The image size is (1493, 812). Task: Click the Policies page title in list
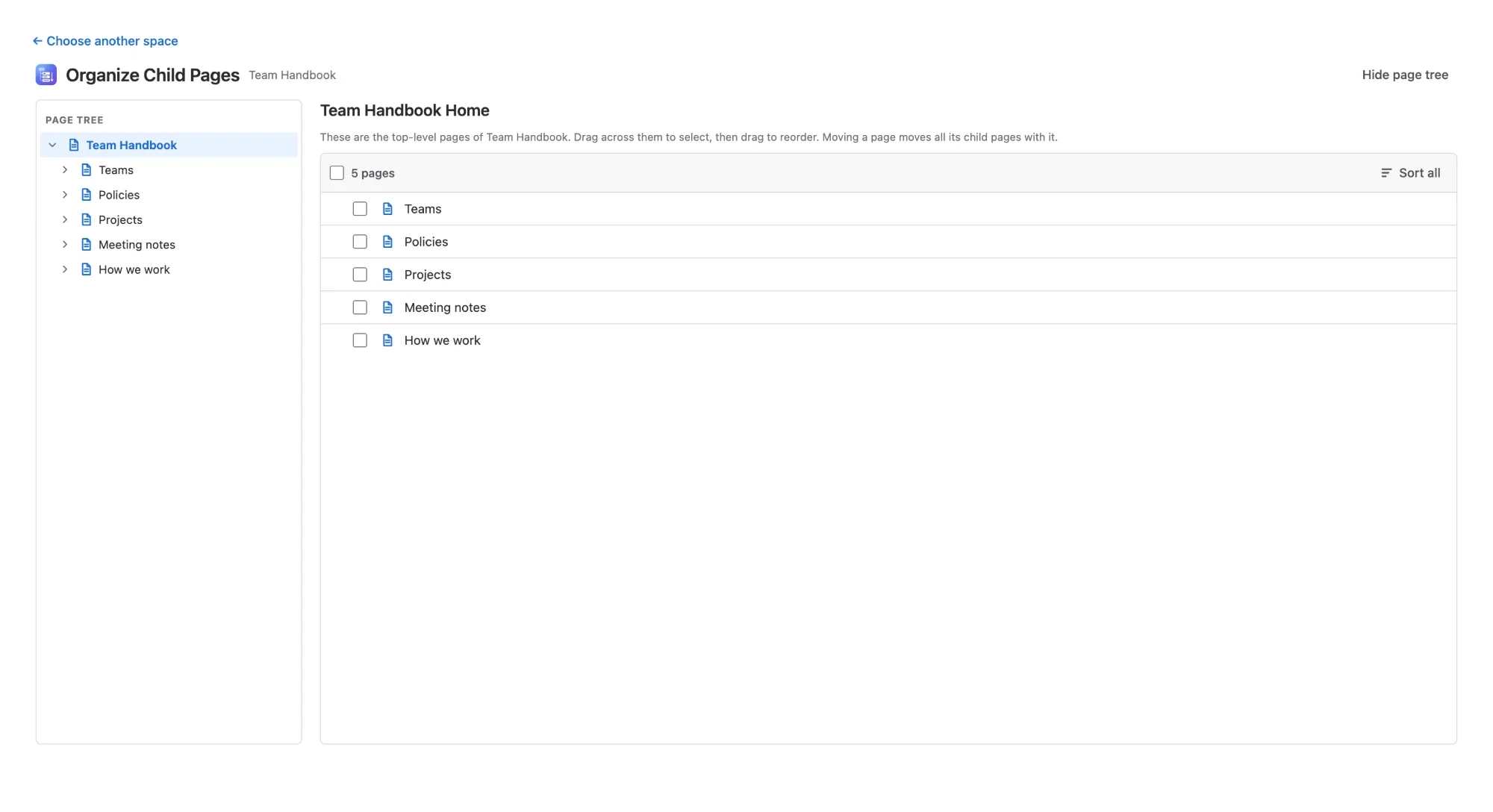426,242
